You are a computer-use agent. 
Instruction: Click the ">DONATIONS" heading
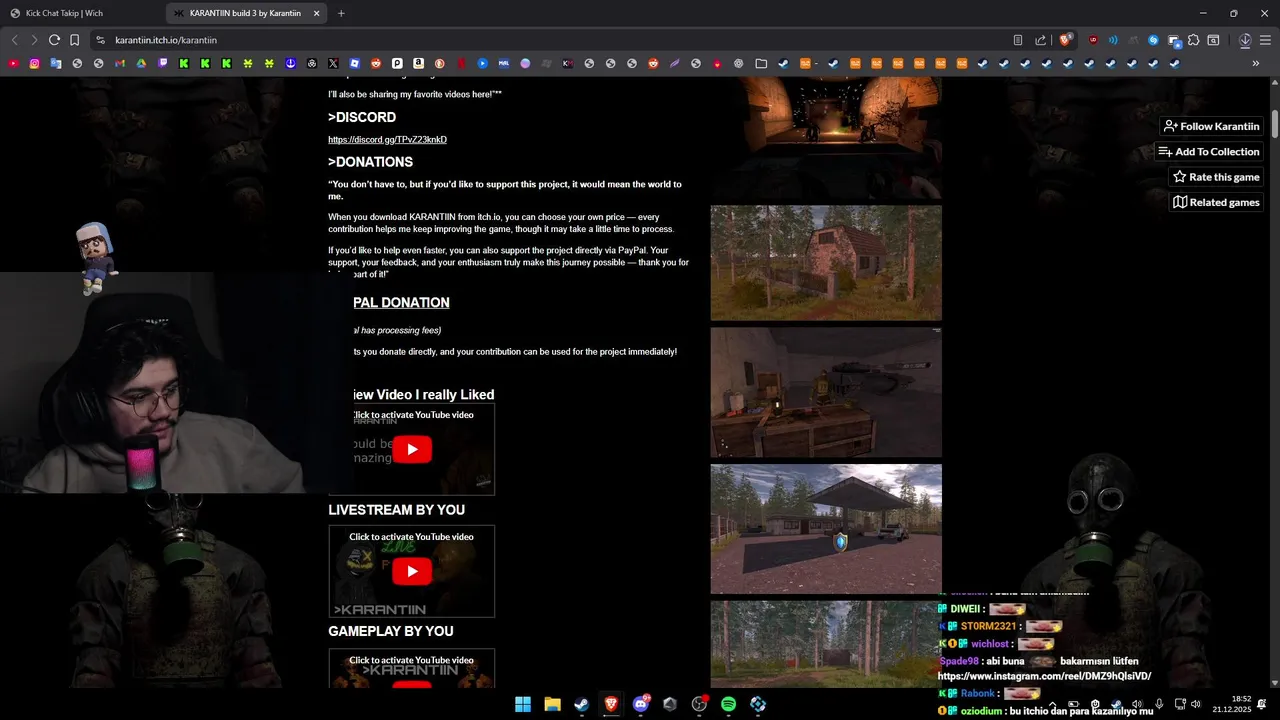(x=370, y=162)
